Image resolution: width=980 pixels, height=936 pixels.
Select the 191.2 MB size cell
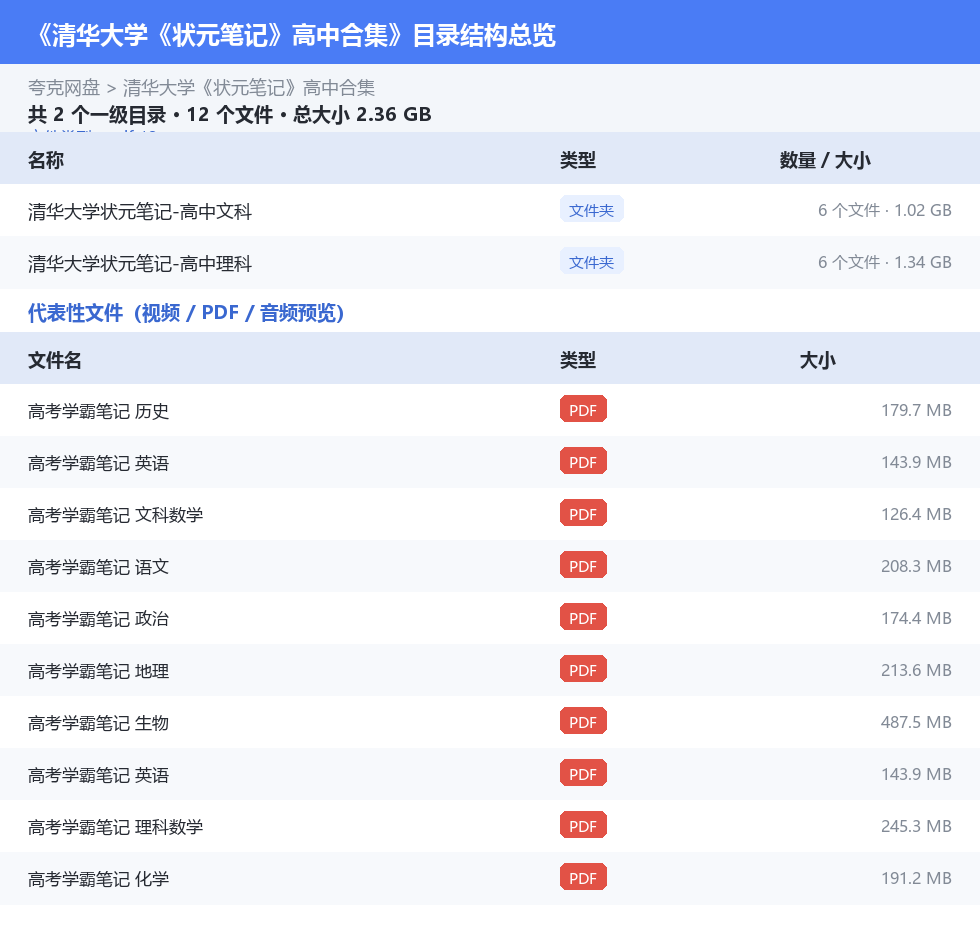(x=916, y=879)
